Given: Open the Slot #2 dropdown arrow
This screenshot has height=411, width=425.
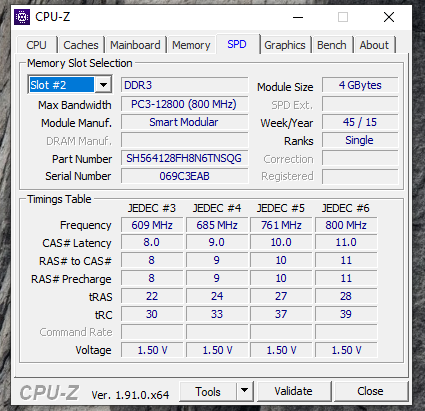Looking at the screenshot, I should [x=103, y=85].
